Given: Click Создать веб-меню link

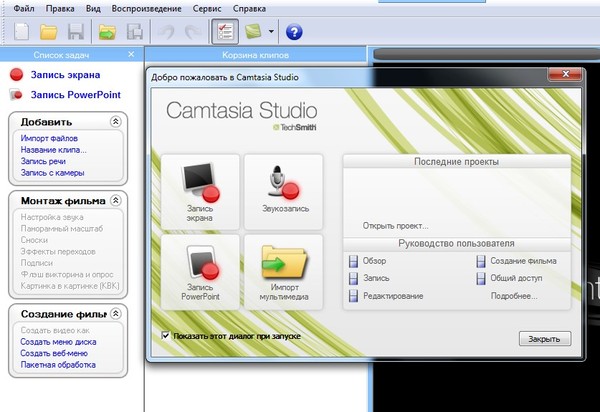Looking at the screenshot, I should [54, 353].
